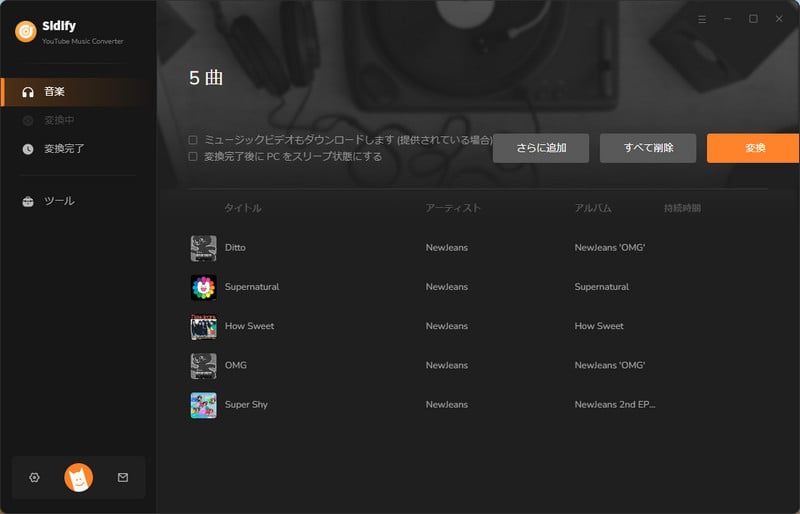Select the How Sweet track title
This screenshot has height=514, width=800.
249,326
